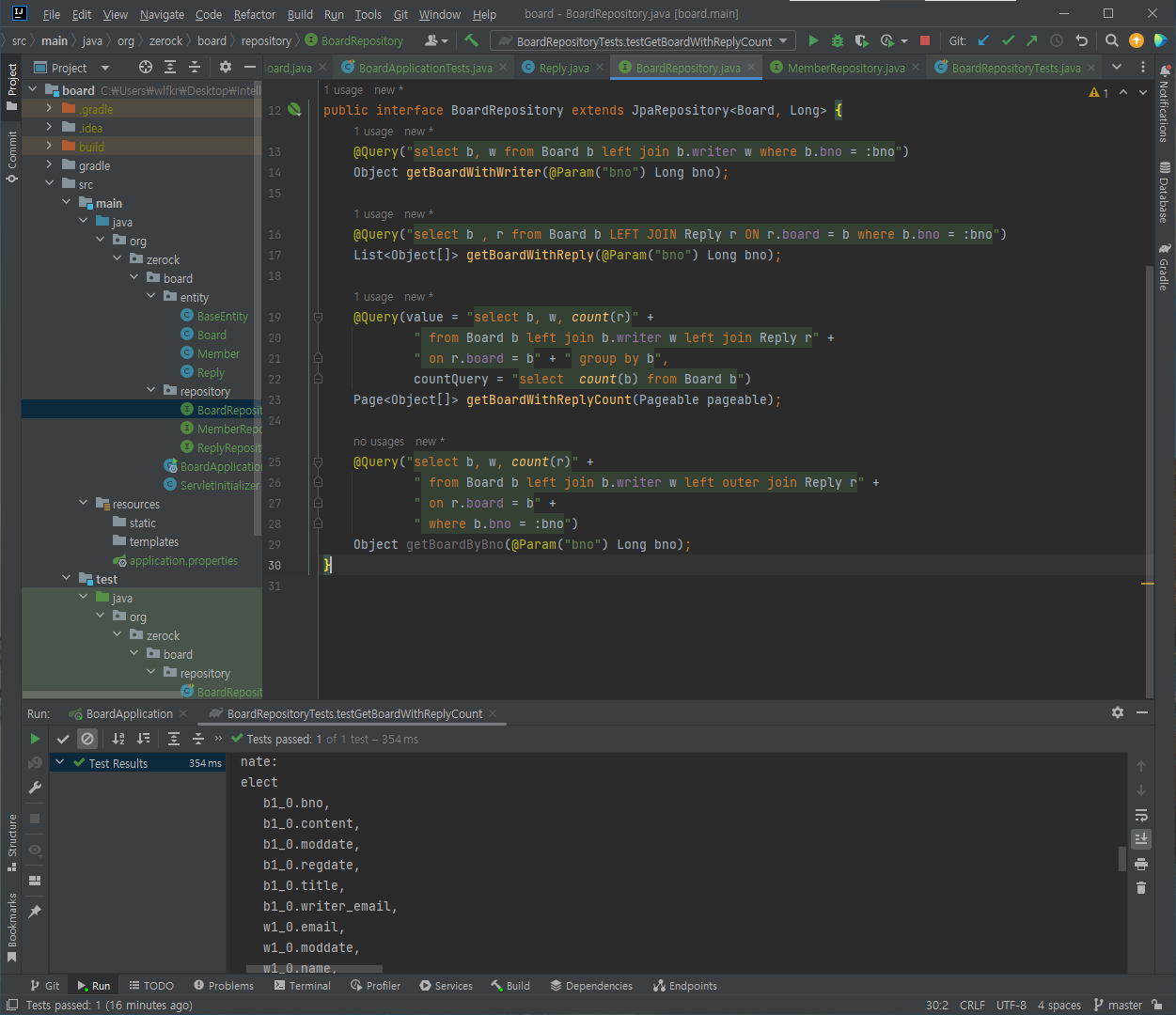
Task: Expand all test results
Action: [174, 739]
